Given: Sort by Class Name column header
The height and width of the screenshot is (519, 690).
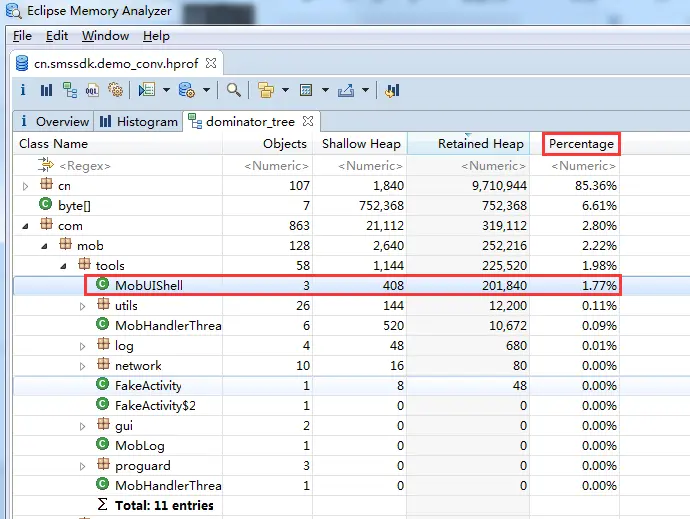Looking at the screenshot, I should tap(118, 144).
